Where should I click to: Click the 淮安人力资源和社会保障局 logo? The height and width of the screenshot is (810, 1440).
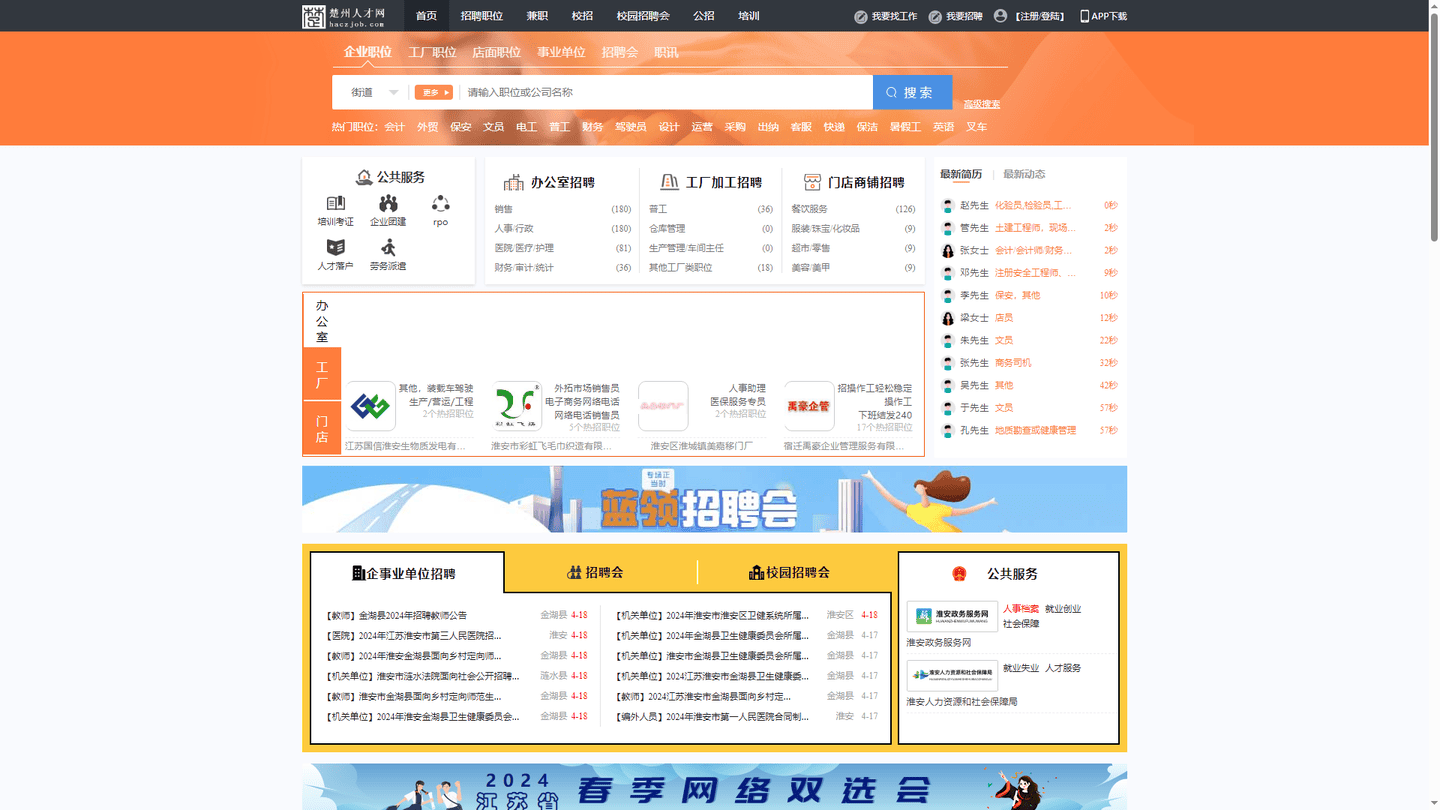[952, 675]
